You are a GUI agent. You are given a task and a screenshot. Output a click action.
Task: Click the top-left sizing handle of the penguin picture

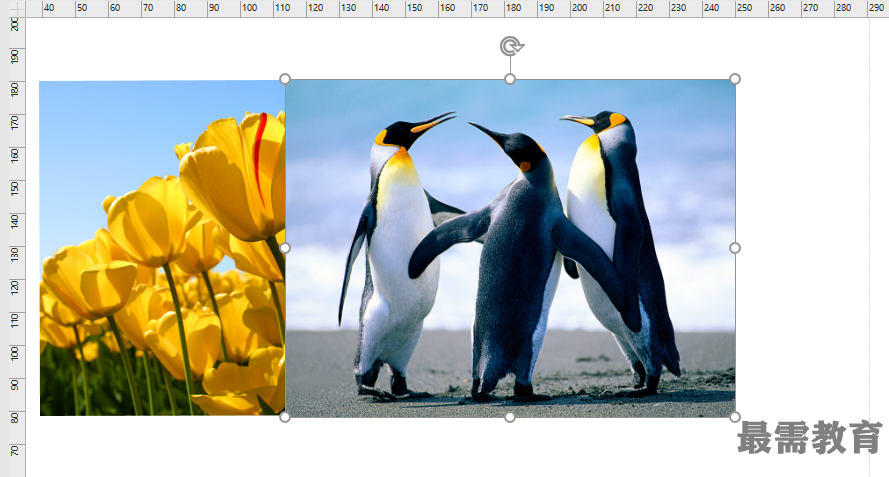click(285, 79)
